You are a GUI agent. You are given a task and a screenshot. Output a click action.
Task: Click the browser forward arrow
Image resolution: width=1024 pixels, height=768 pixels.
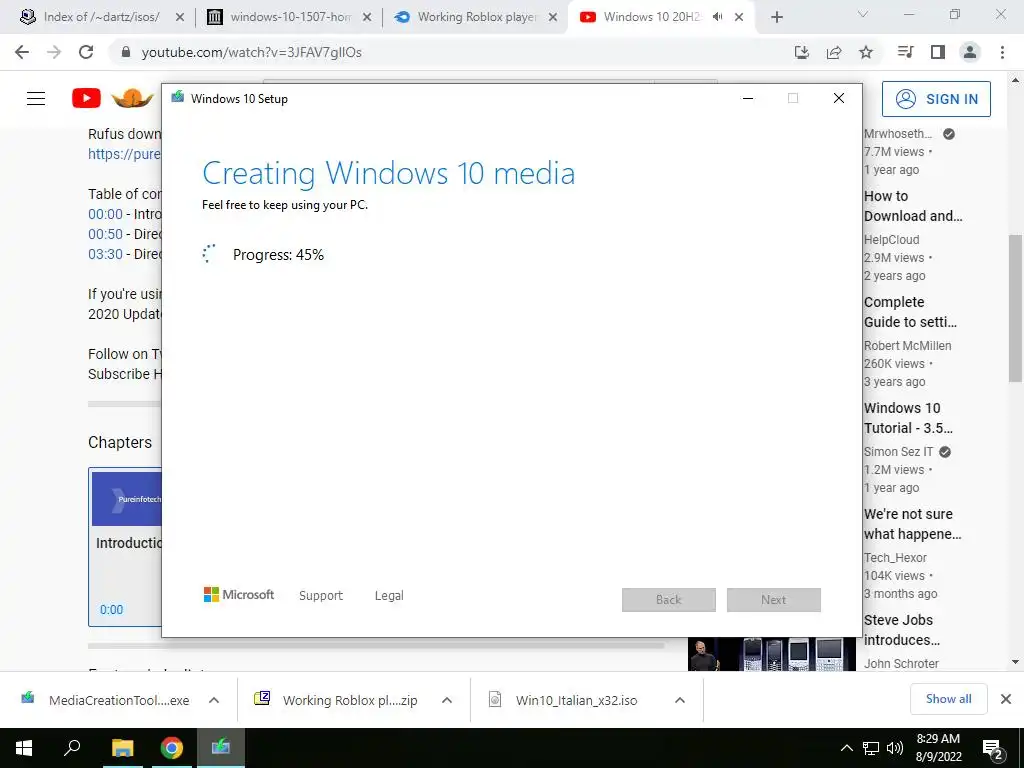[54, 52]
